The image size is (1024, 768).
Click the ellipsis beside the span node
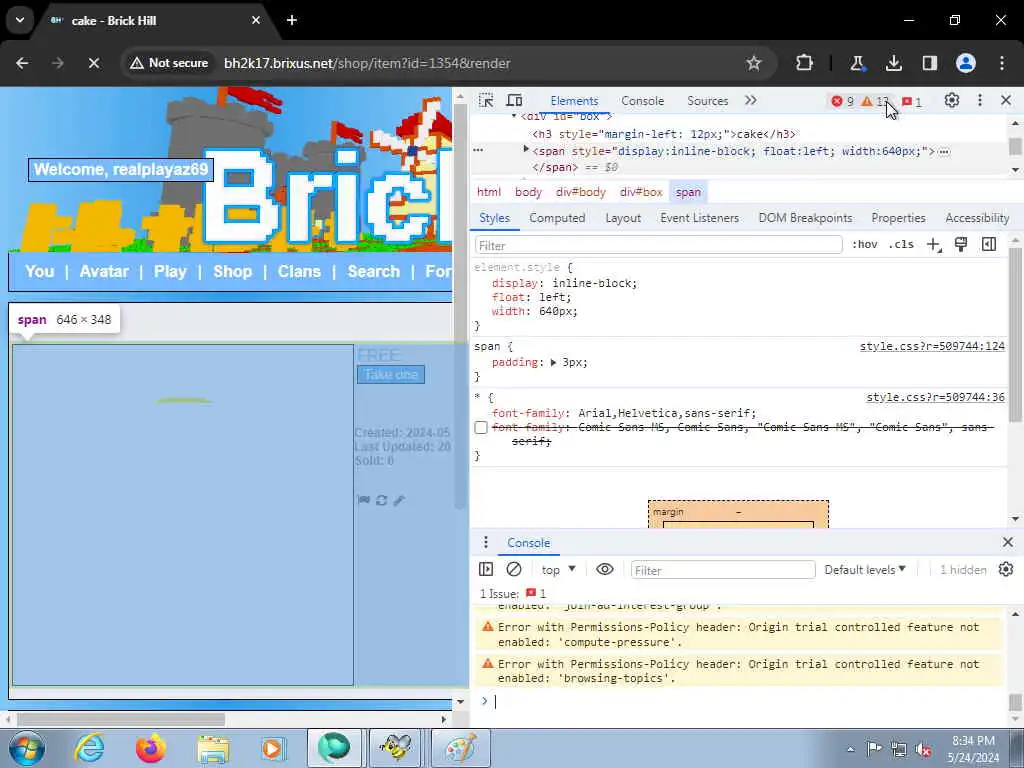point(944,152)
